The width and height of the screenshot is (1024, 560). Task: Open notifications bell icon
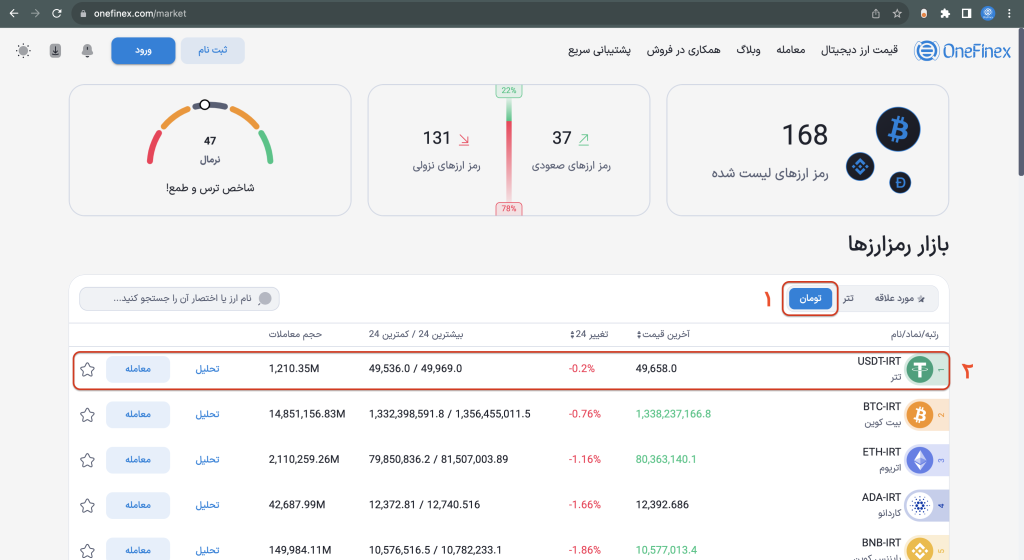pos(87,51)
